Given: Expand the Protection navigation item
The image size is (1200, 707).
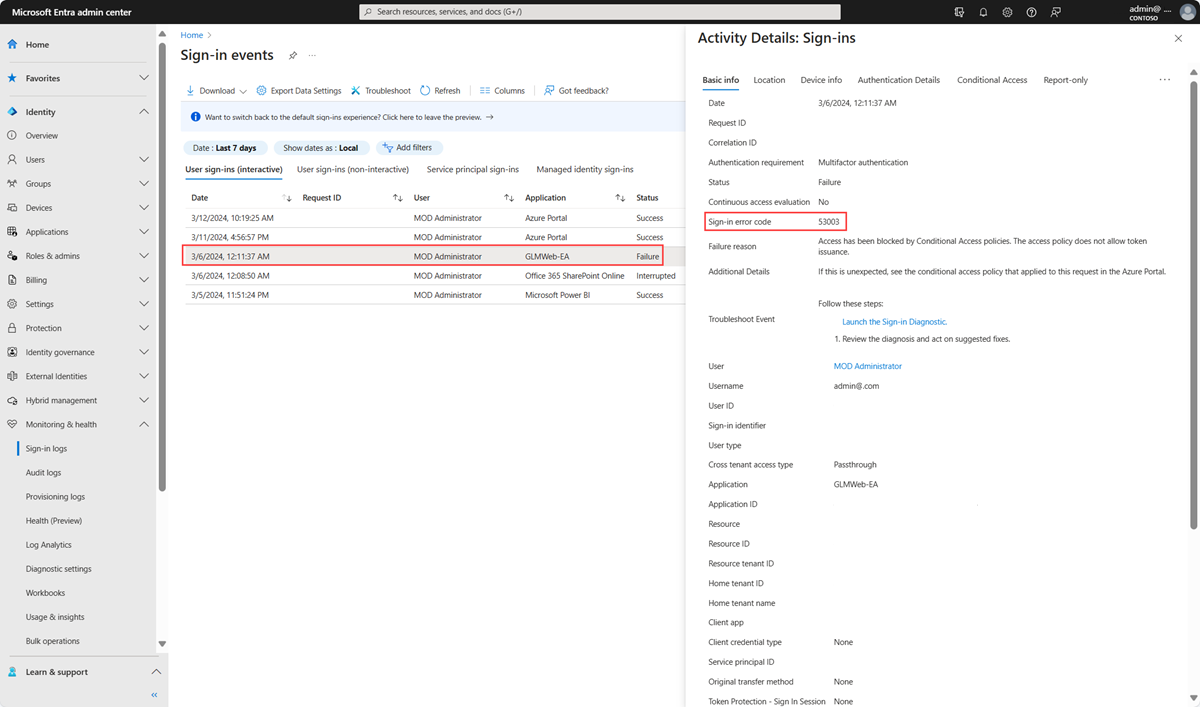Looking at the screenshot, I should (x=144, y=328).
